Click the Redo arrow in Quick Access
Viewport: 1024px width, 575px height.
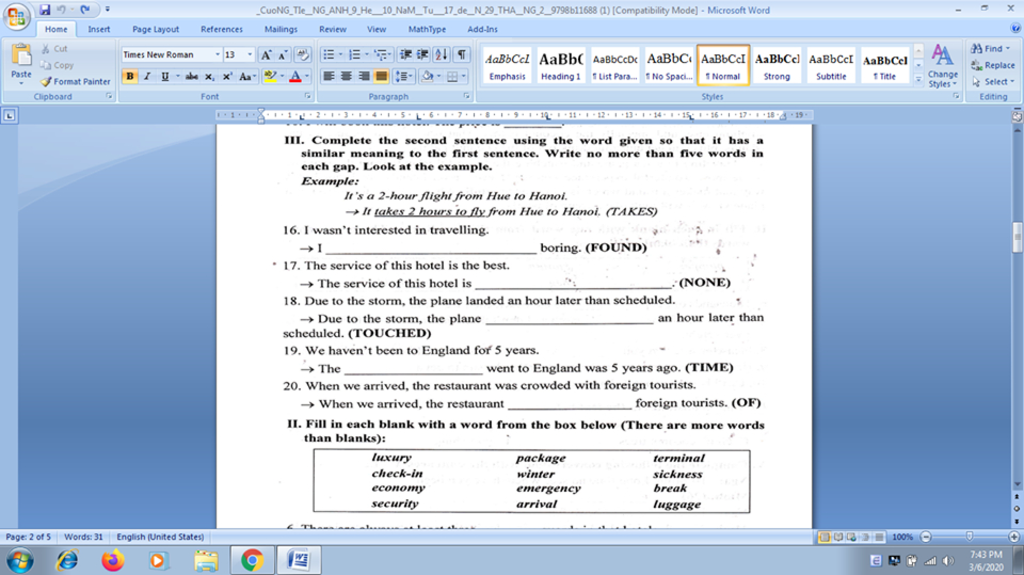pos(85,10)
